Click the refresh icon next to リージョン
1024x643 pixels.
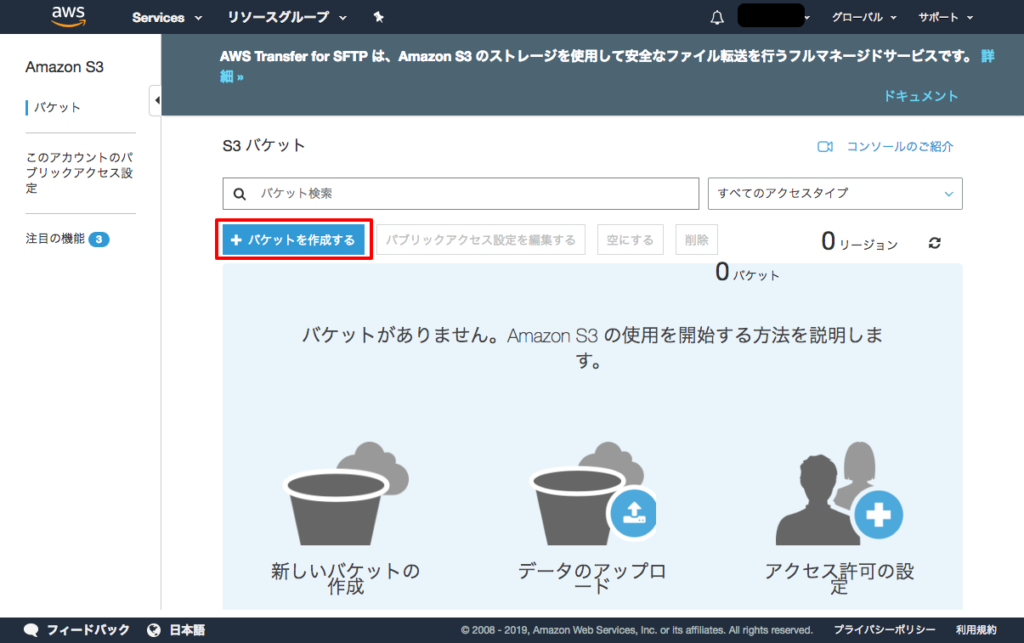click(x=935, y=243)
